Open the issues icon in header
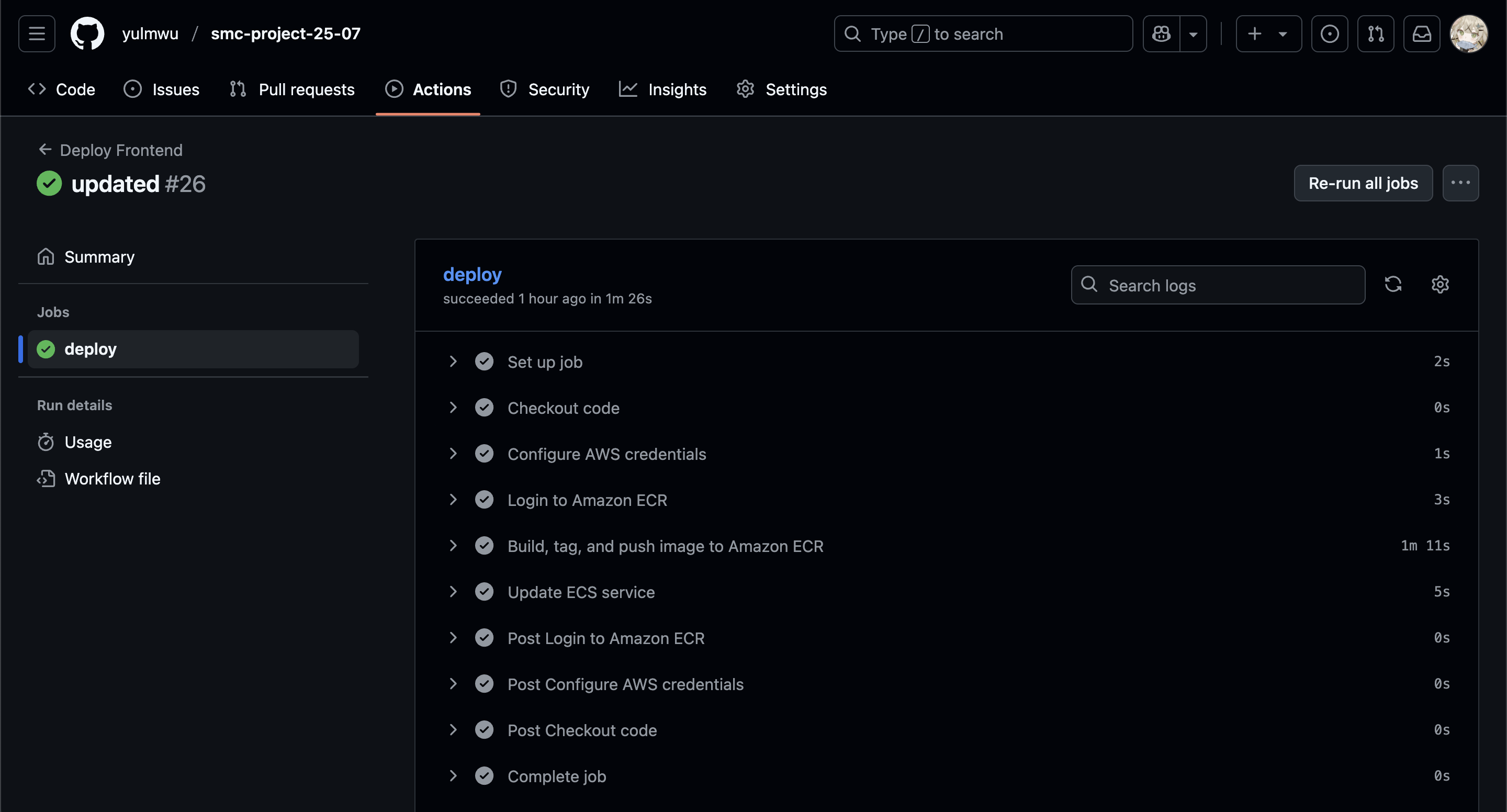 1329,33
